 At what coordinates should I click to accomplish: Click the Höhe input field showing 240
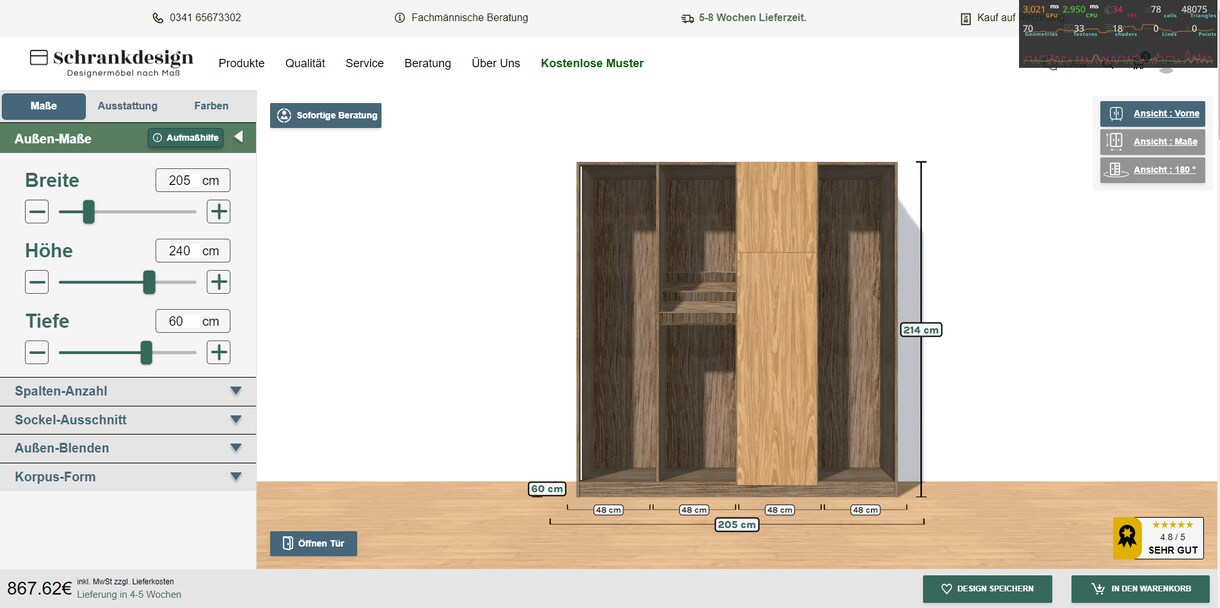[x=193, y=251]
